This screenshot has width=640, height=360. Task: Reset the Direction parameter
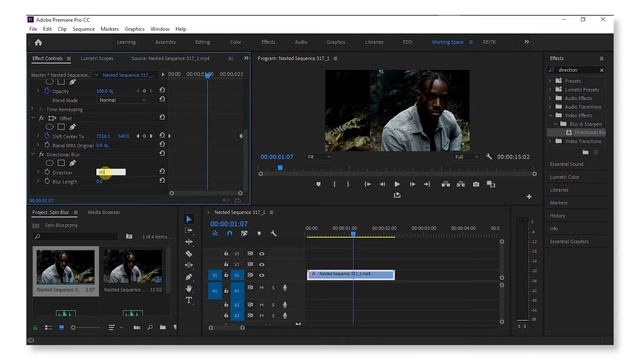(162, 171)
